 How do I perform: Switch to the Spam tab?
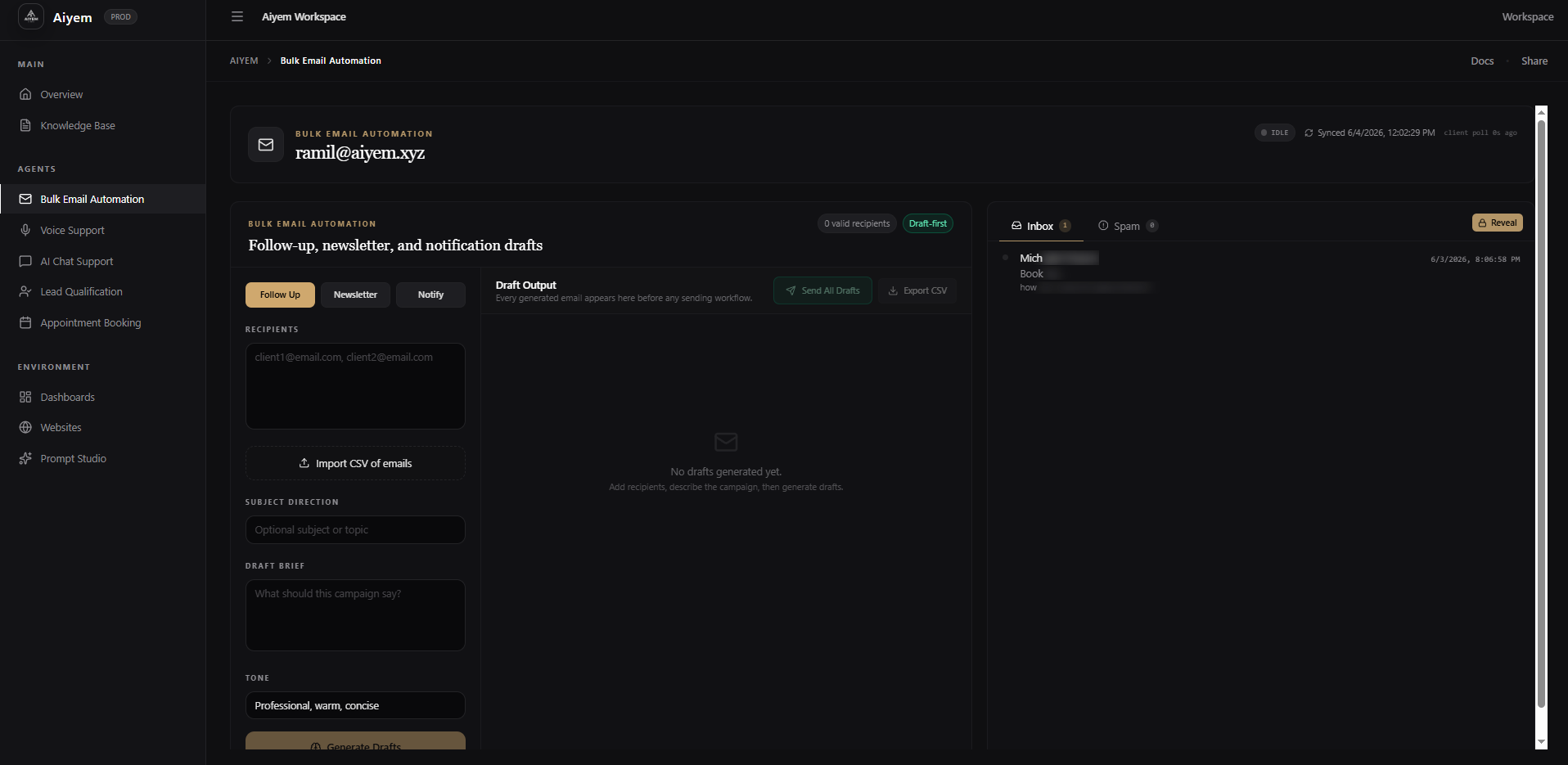1128,226
